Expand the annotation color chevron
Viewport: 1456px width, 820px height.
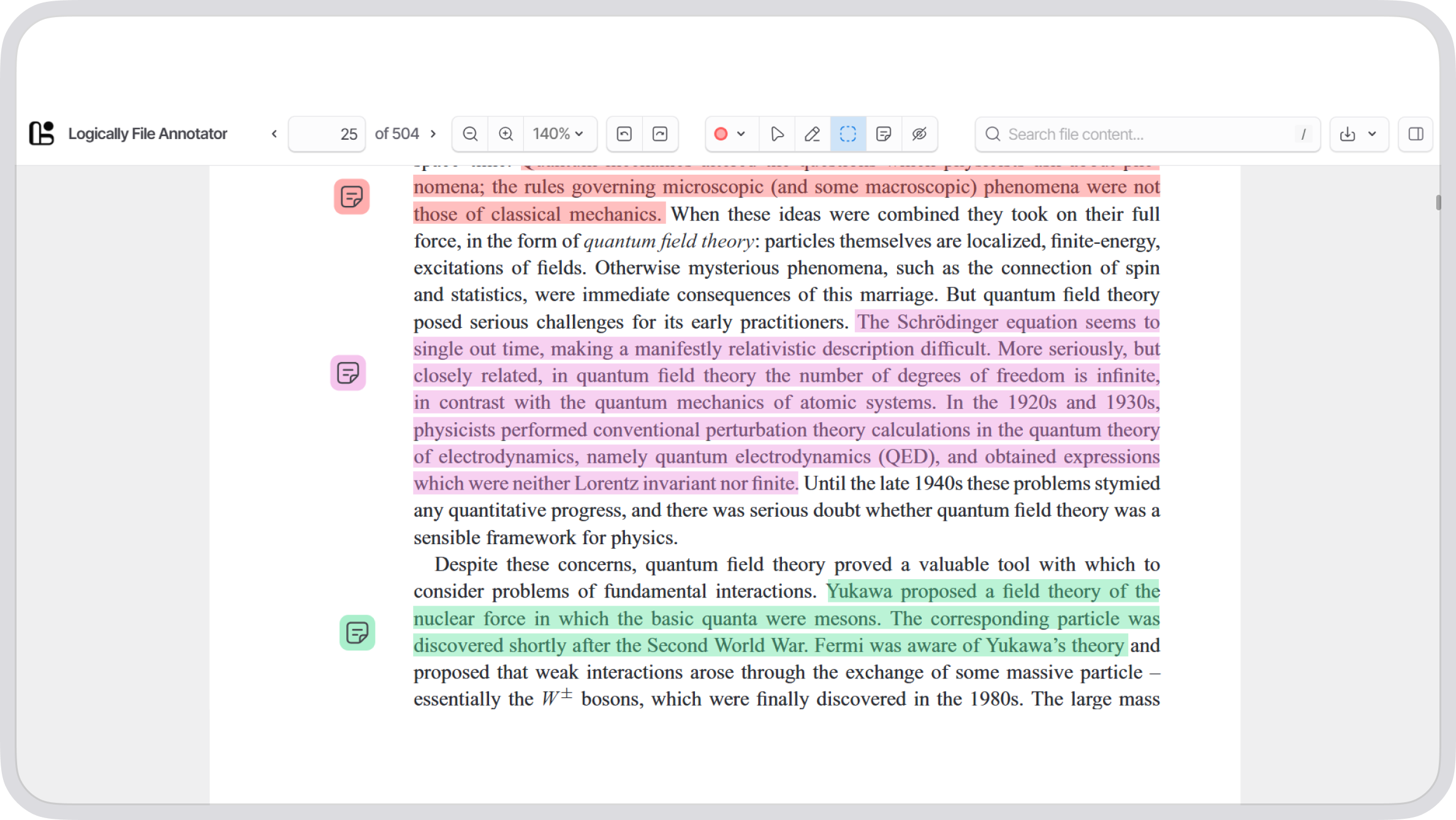(x=741, y=134)
